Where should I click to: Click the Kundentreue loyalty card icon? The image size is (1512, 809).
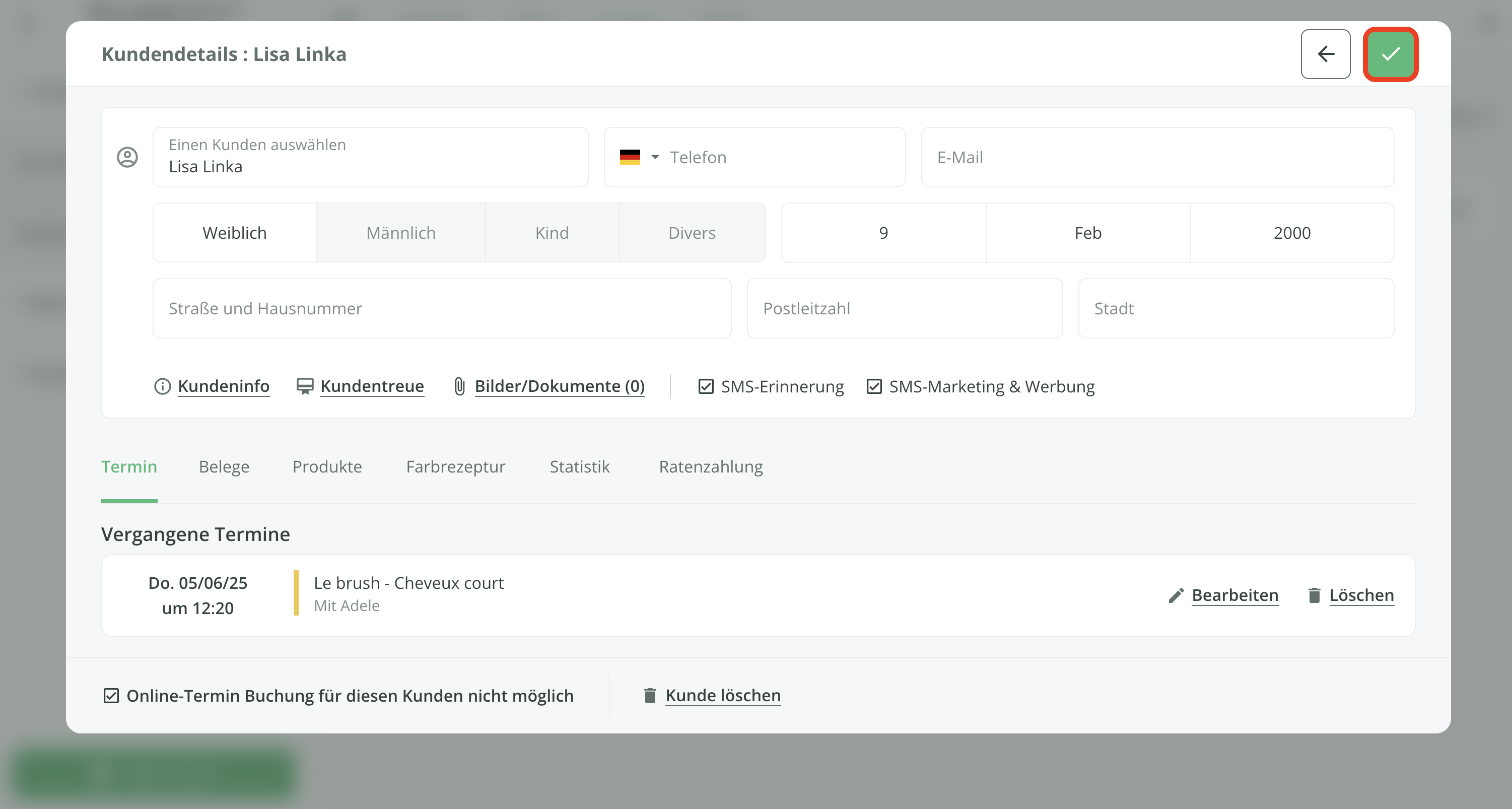tap(305, 386)
